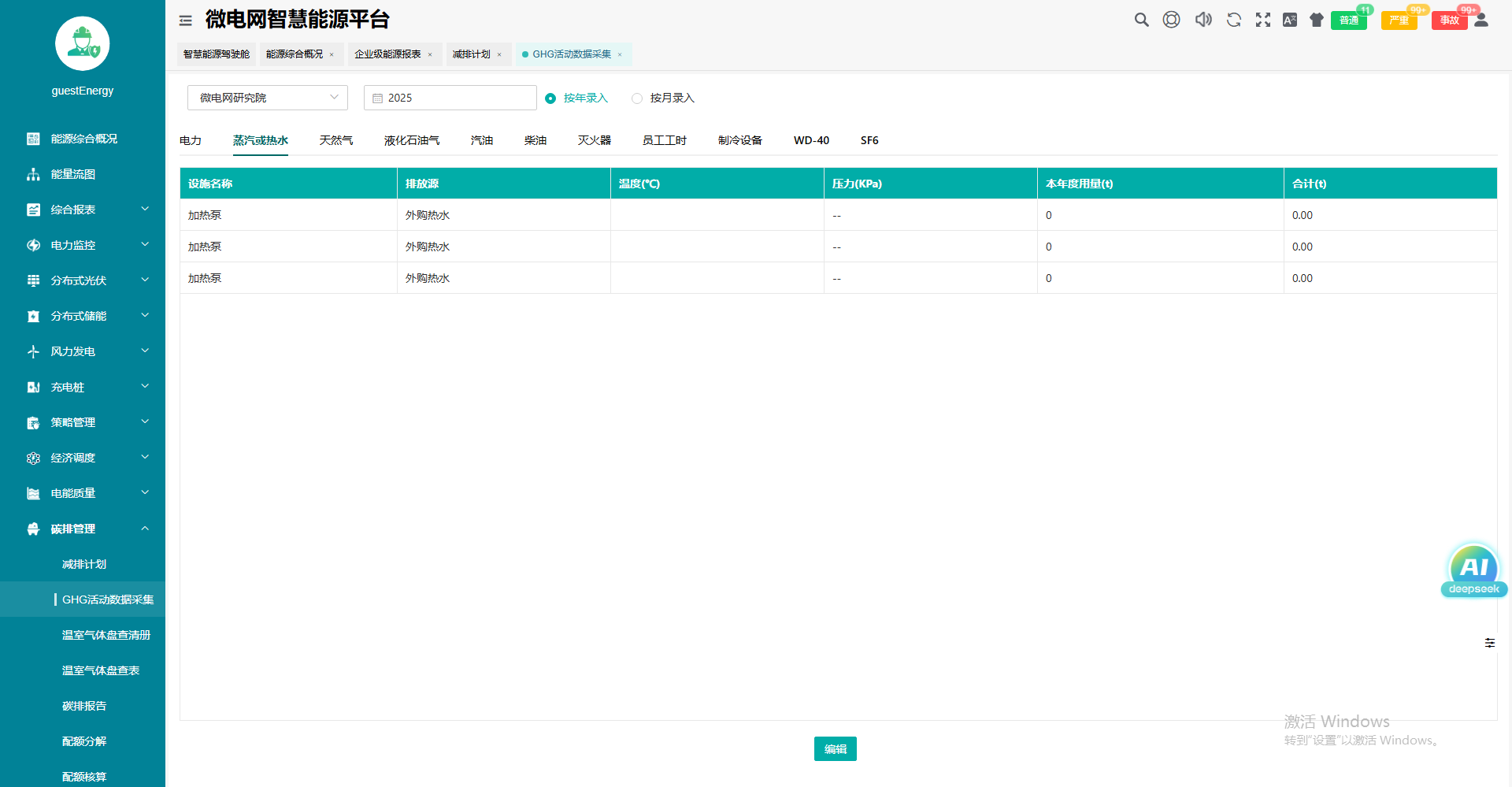Click the 2025 year date field
The height and width of the screenshot is (787, 1512).
coord(450,98)
